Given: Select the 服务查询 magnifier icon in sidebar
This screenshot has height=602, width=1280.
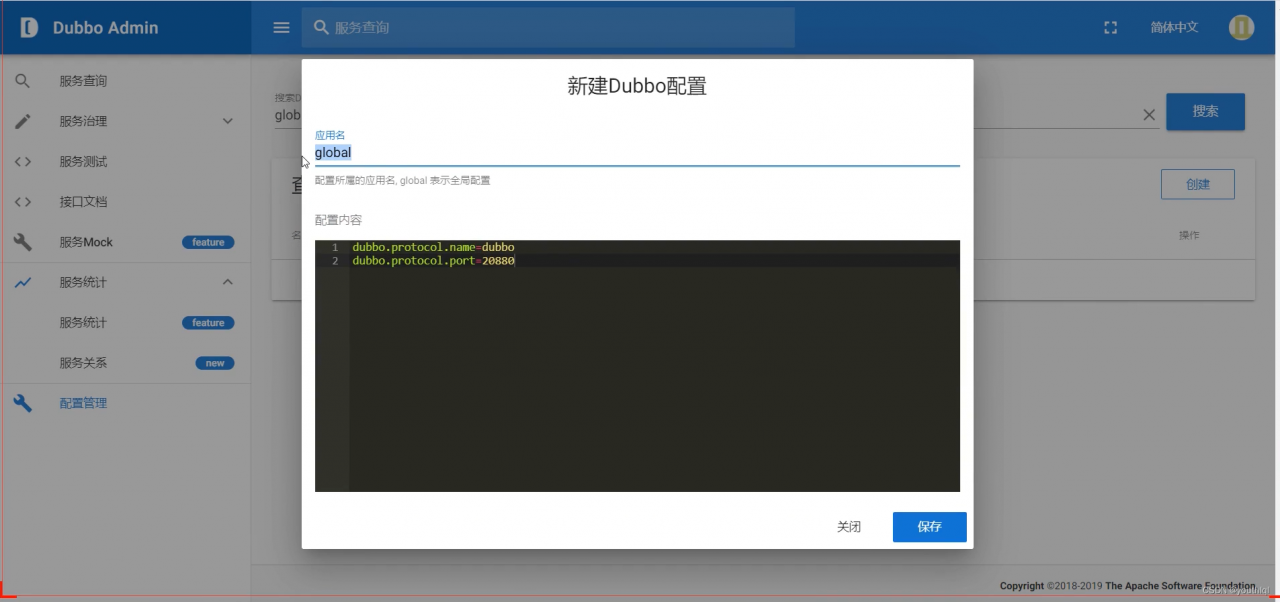Looking at the screenshot, I should pos(22,81).
